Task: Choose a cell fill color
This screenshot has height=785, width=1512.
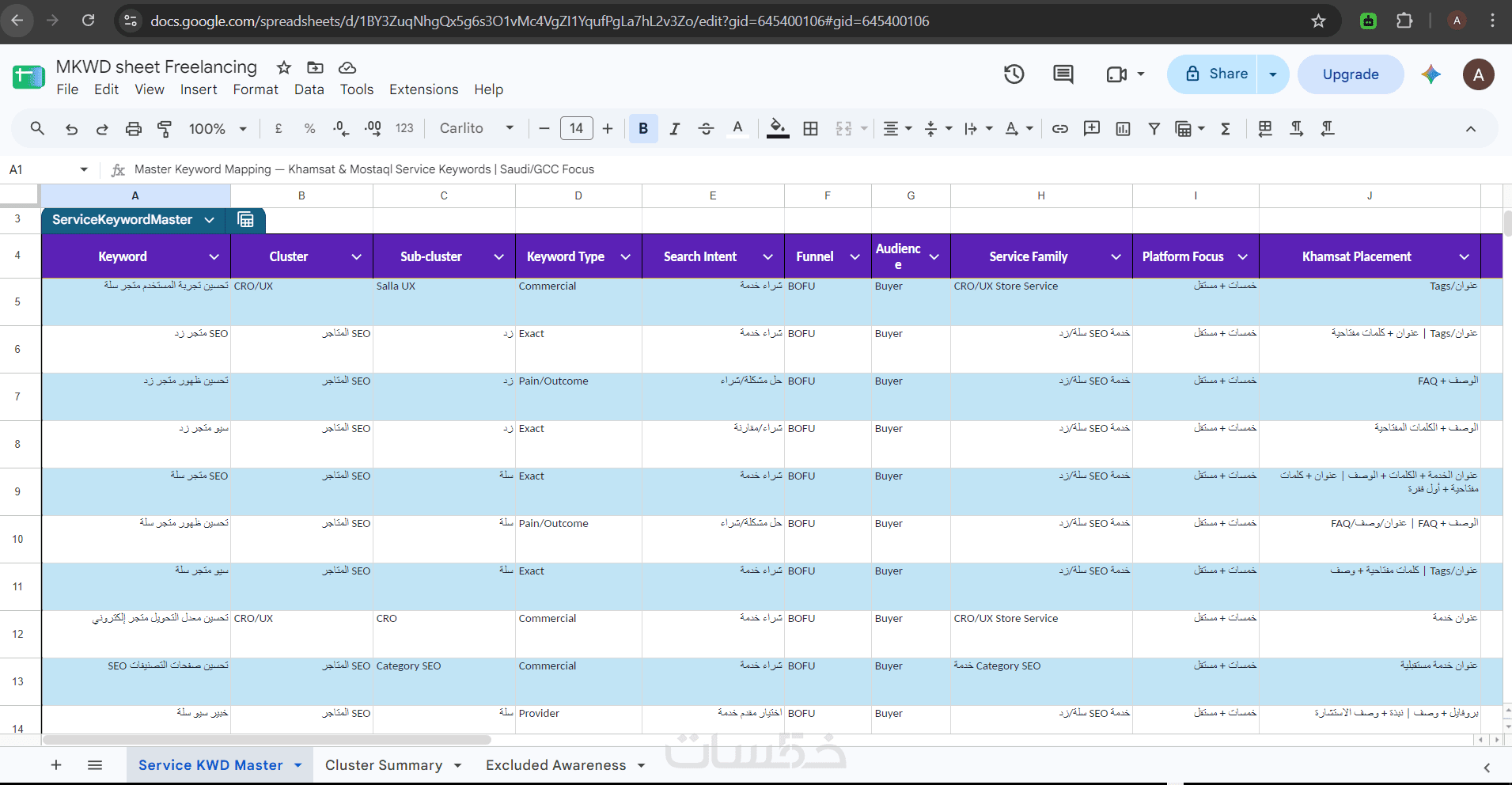Action: tap(778, 128)
